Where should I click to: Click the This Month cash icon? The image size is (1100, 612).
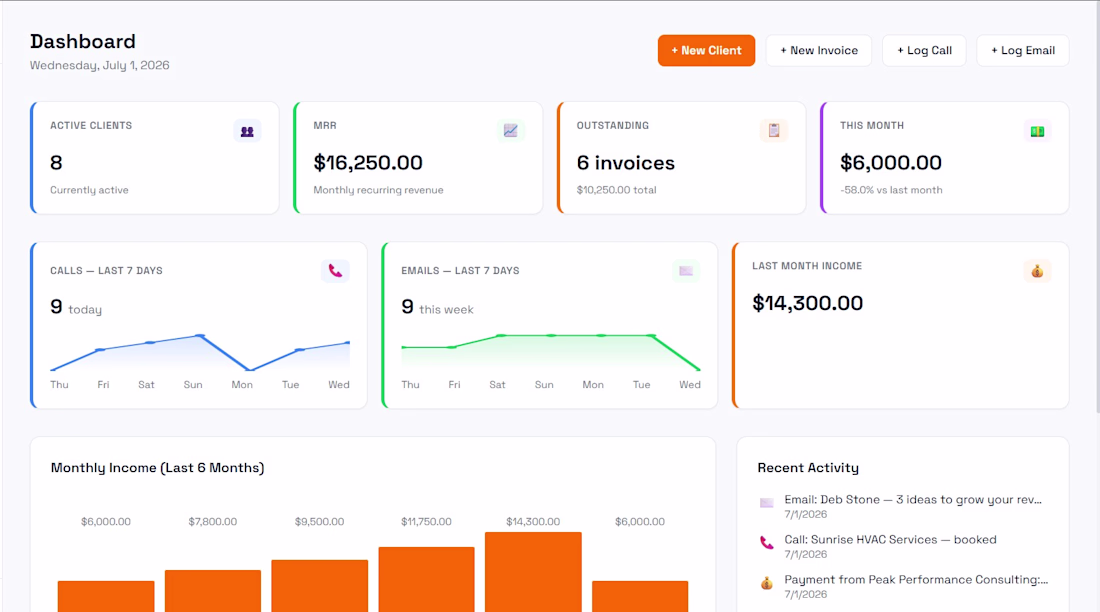pos(1037,131)
